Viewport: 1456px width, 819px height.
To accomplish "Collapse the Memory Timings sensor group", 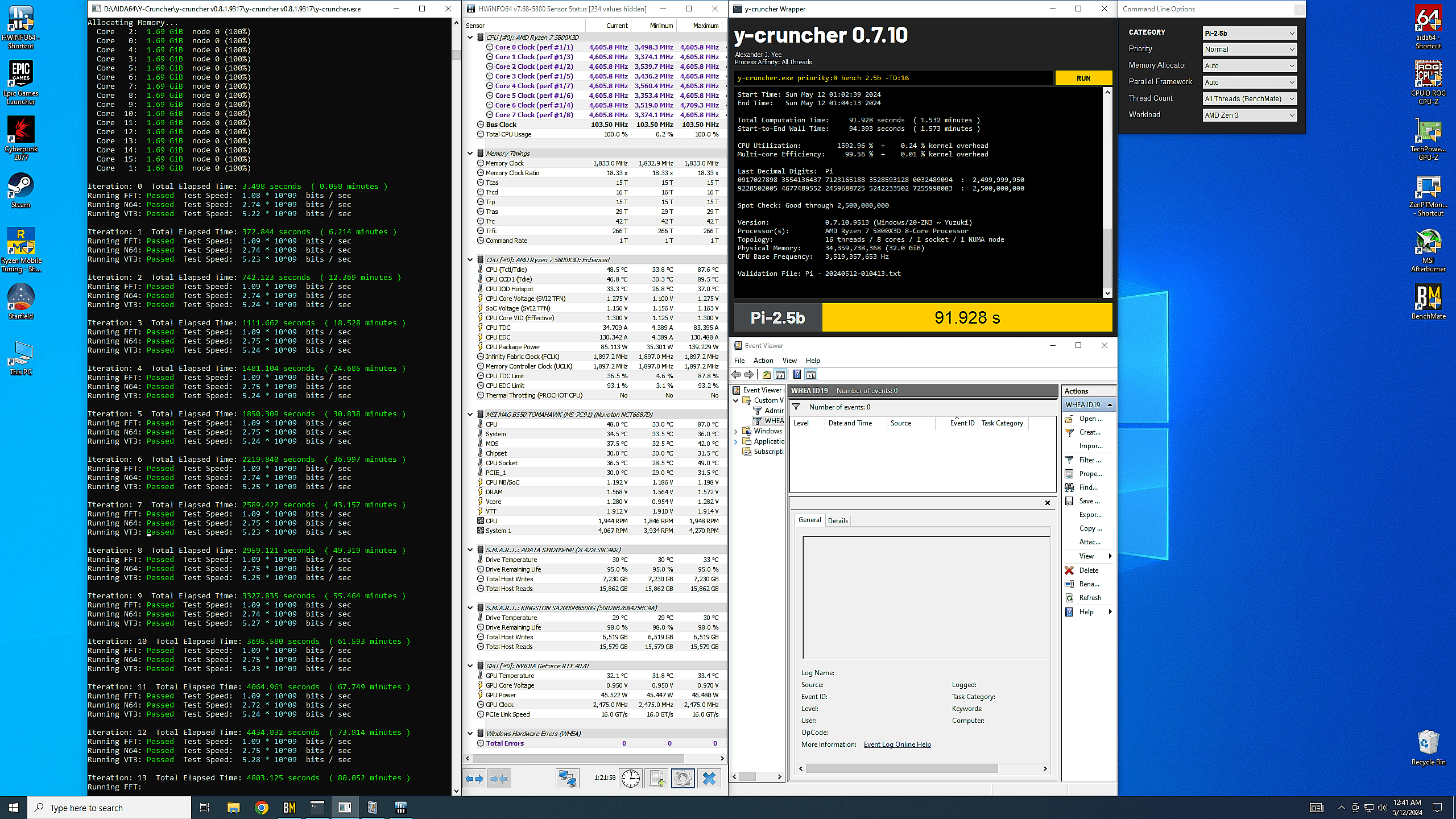I will [x=470, y=154].
